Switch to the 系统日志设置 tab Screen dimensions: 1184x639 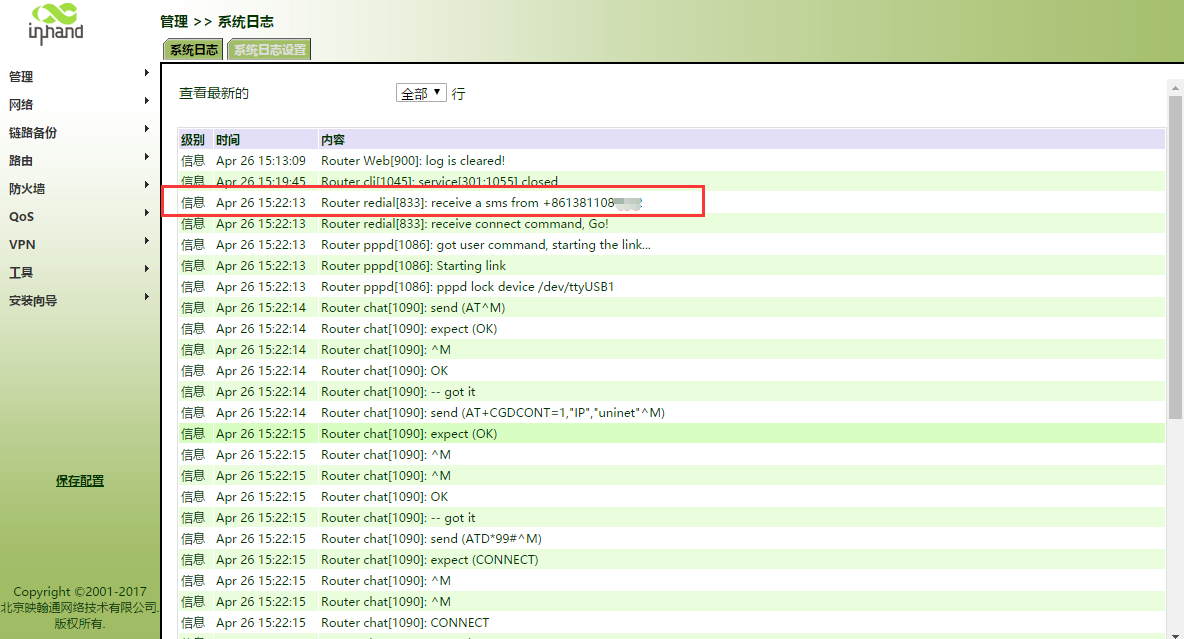(x=270, y=50)
